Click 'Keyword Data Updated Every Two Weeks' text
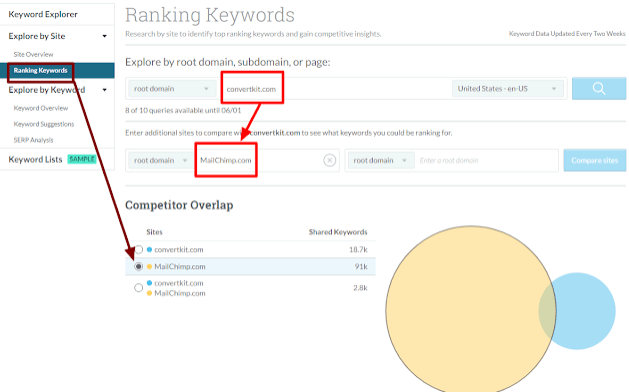This screenshot has width=629, height=392. click(567, 34)
